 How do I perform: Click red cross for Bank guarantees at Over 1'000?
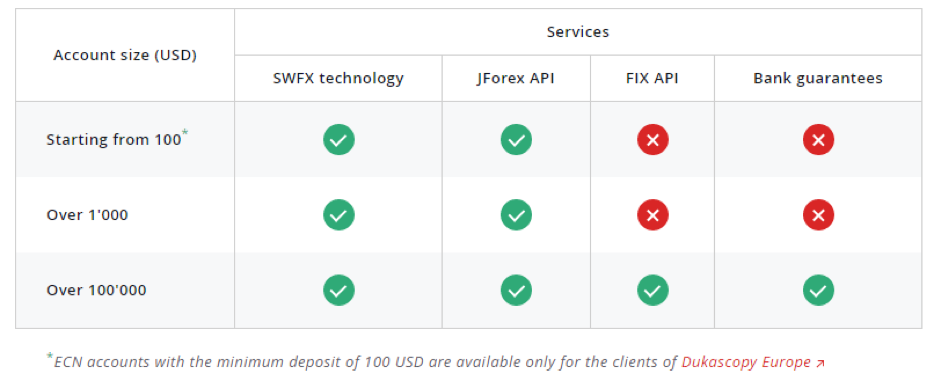(x=818, y=215)
